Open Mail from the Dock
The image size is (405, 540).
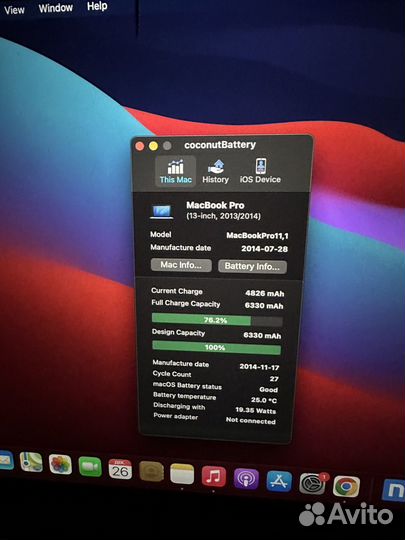coord(6,460)
